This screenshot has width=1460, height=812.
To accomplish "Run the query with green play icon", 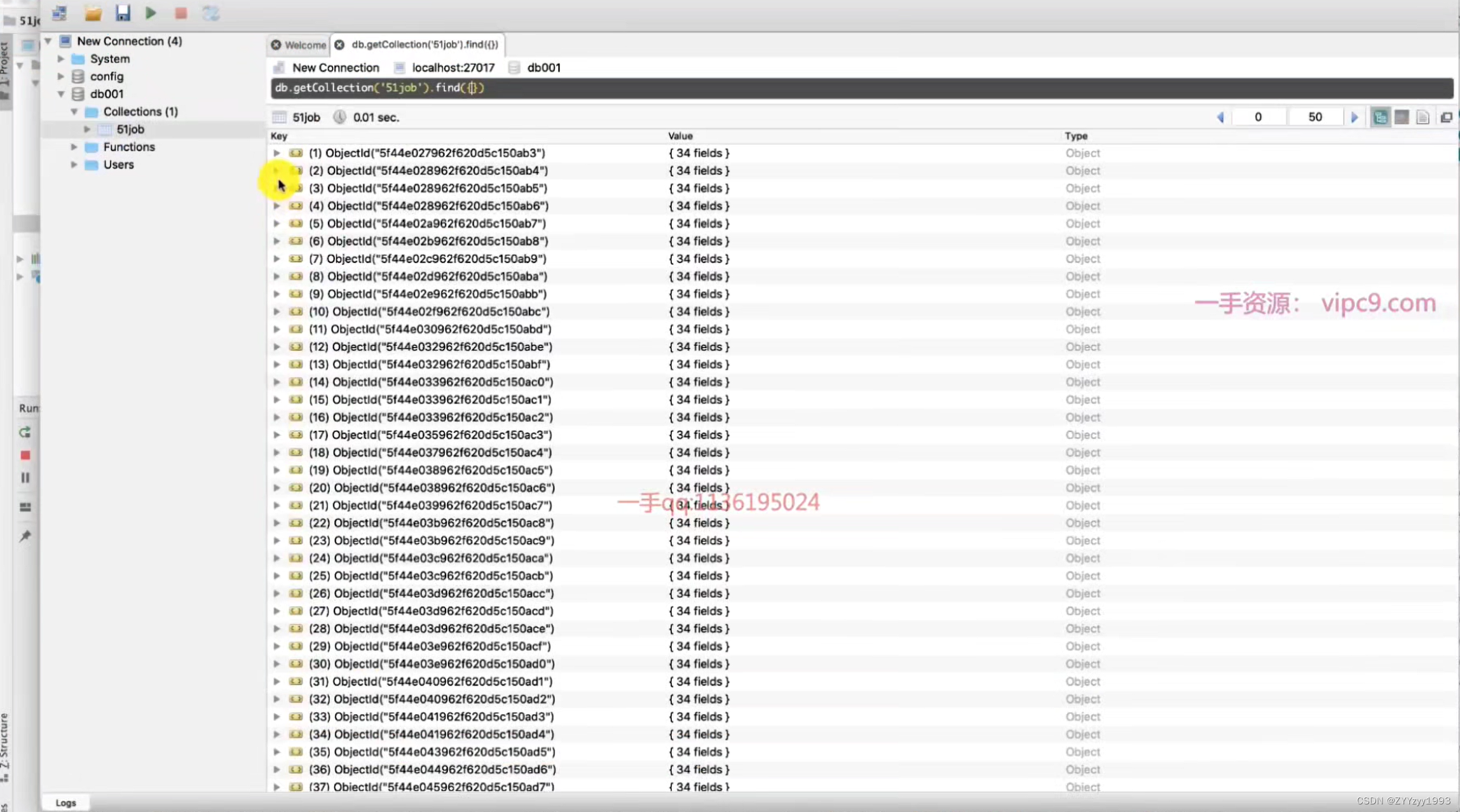I will click(x=151, y=13).
